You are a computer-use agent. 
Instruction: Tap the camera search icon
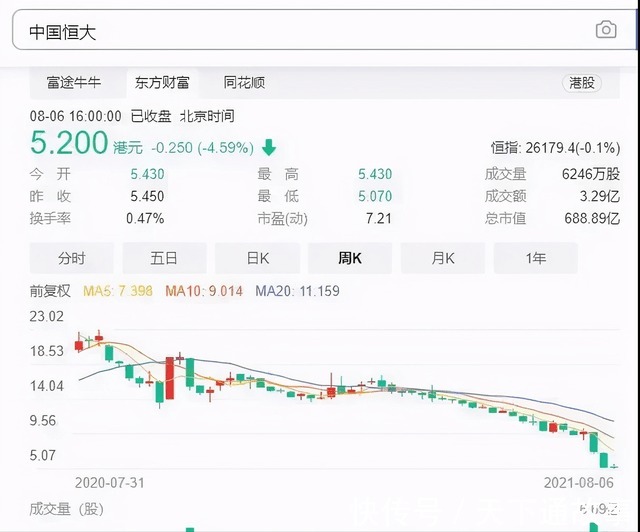pos(606,30)
